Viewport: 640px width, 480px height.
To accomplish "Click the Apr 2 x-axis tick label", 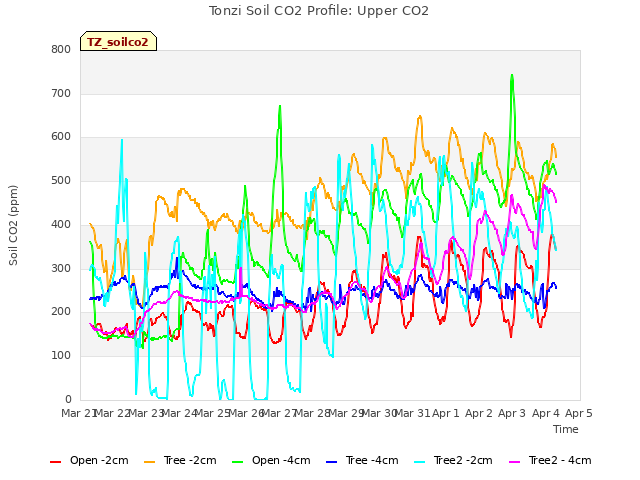I will point(479,413).
